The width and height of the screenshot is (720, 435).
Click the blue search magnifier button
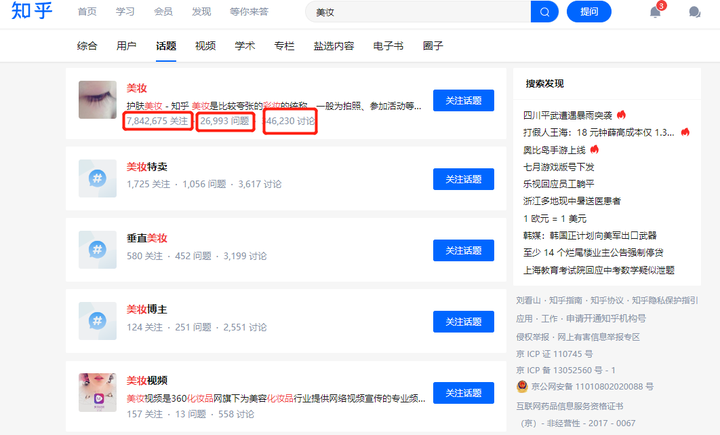tap(544, 11)
